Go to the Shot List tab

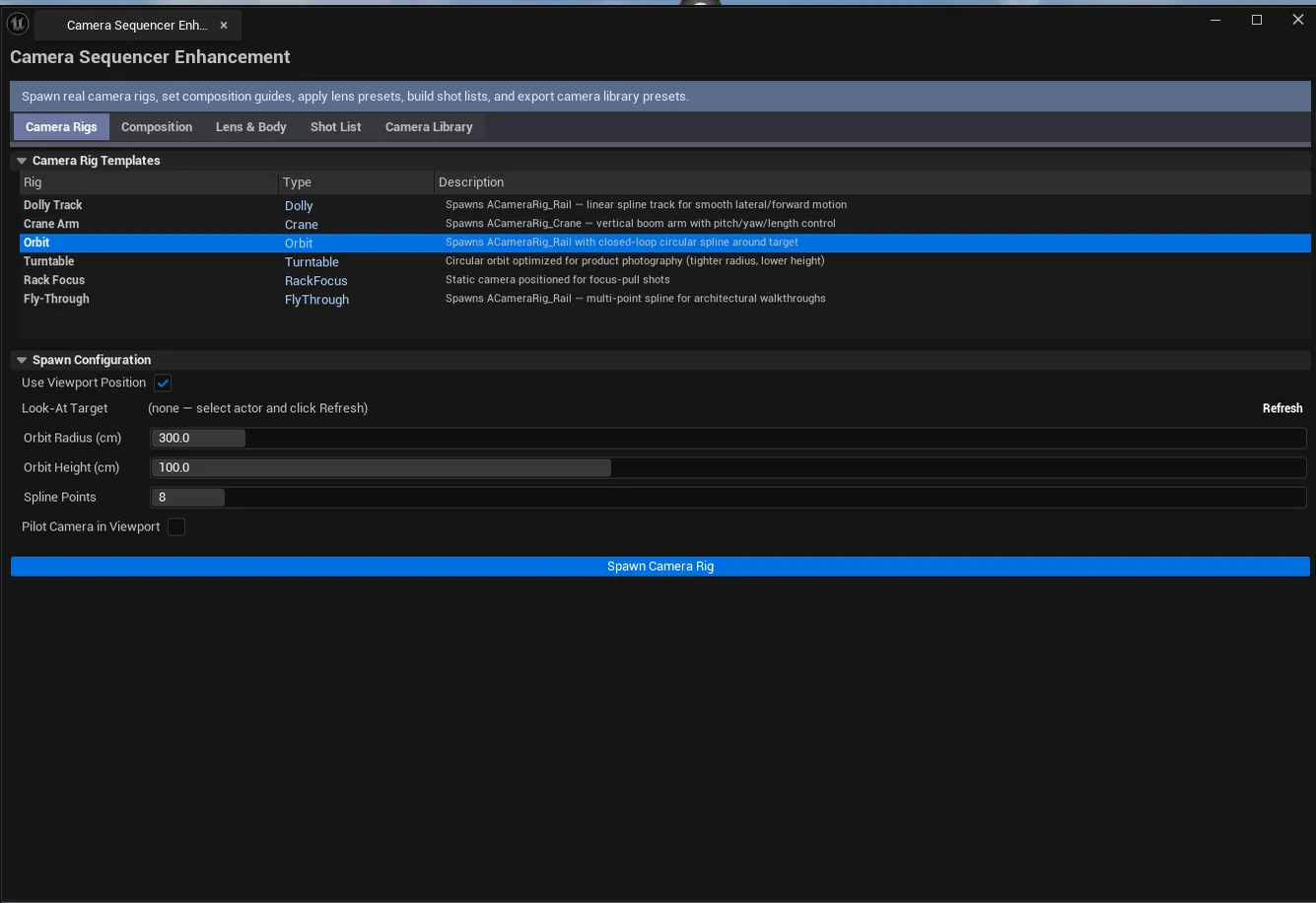pos(335,127)
